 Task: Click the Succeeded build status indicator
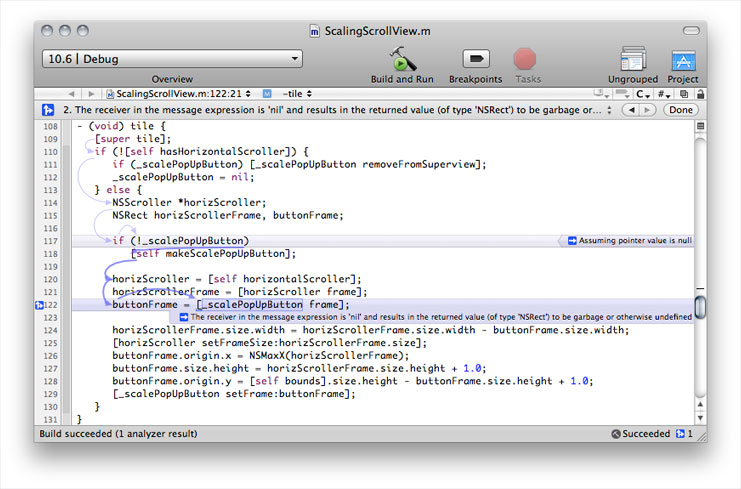640,434
